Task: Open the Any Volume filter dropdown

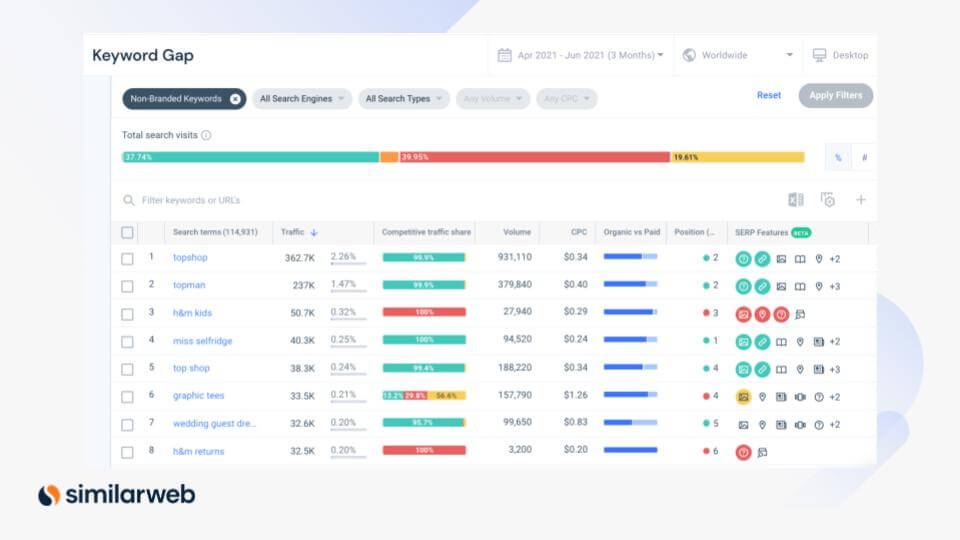Action: click(493, 99)
